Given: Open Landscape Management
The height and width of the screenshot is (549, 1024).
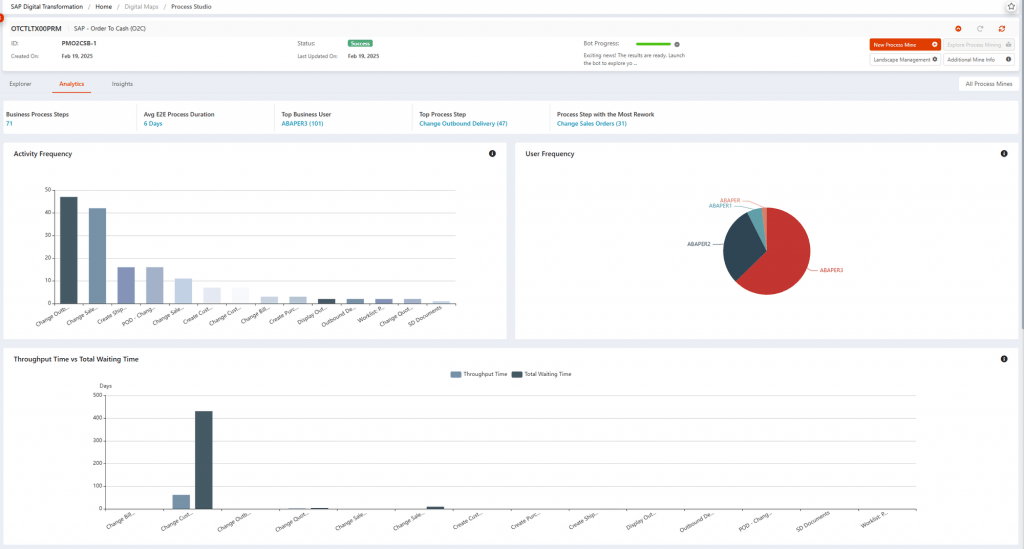Looking at the screenshot, I should pos(905,59).
